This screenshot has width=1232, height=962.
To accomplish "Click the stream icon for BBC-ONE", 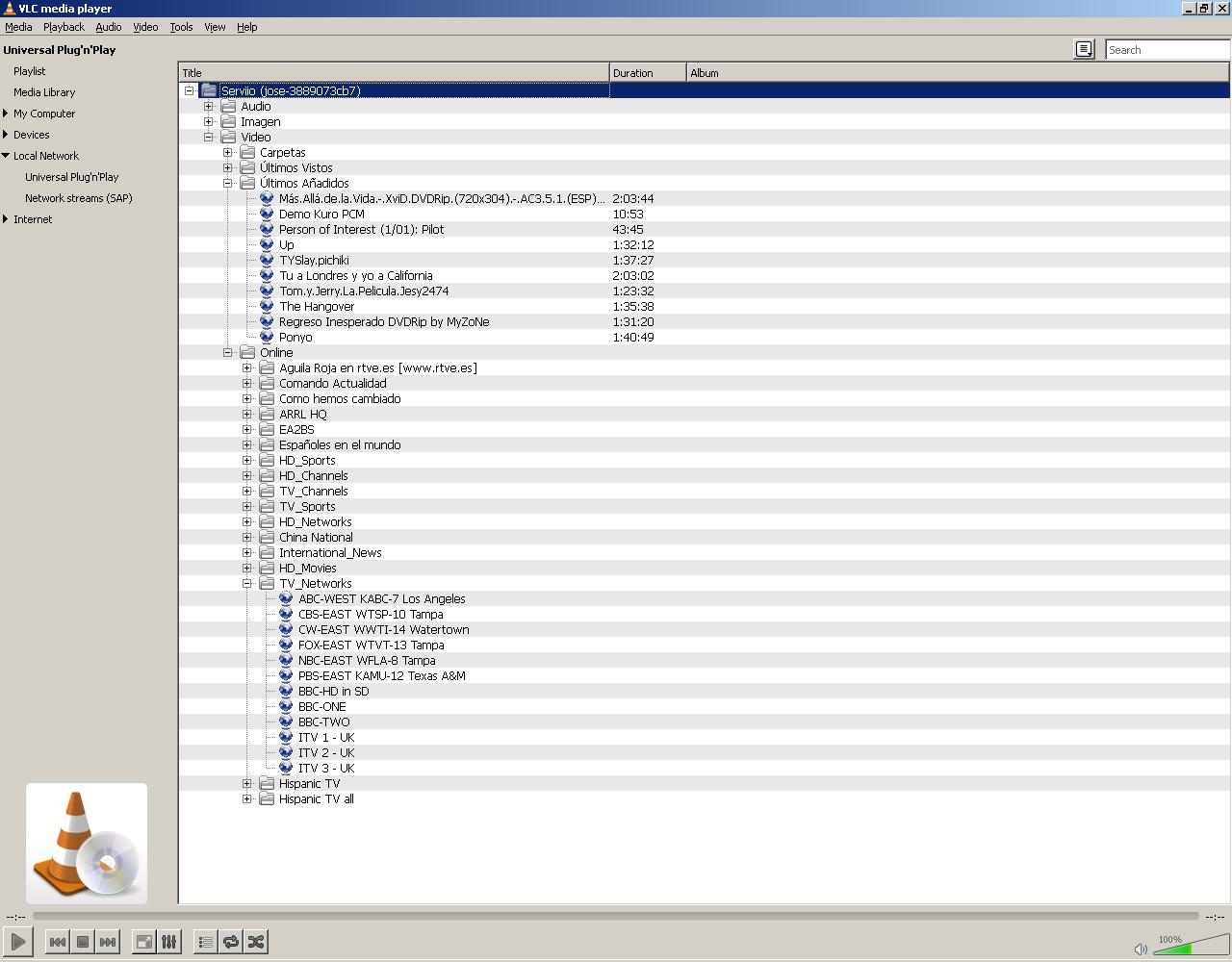I will point(286,706).
